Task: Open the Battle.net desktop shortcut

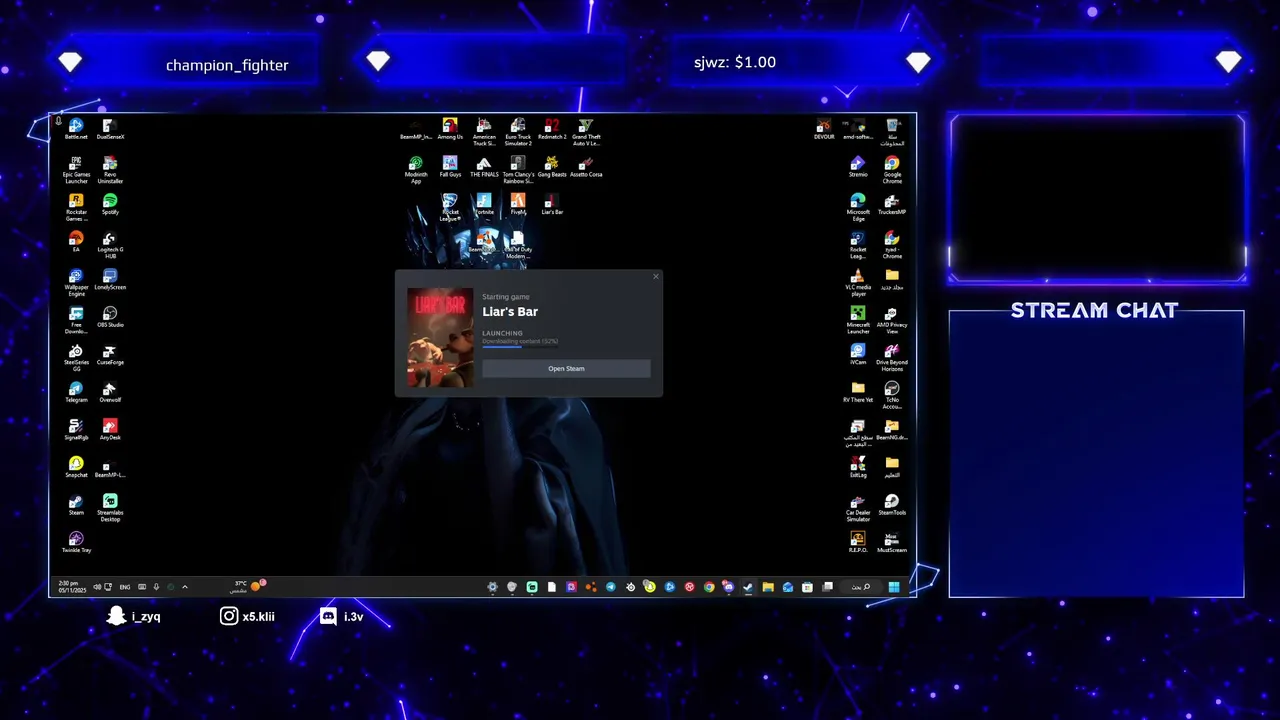Action: point(76,129)
